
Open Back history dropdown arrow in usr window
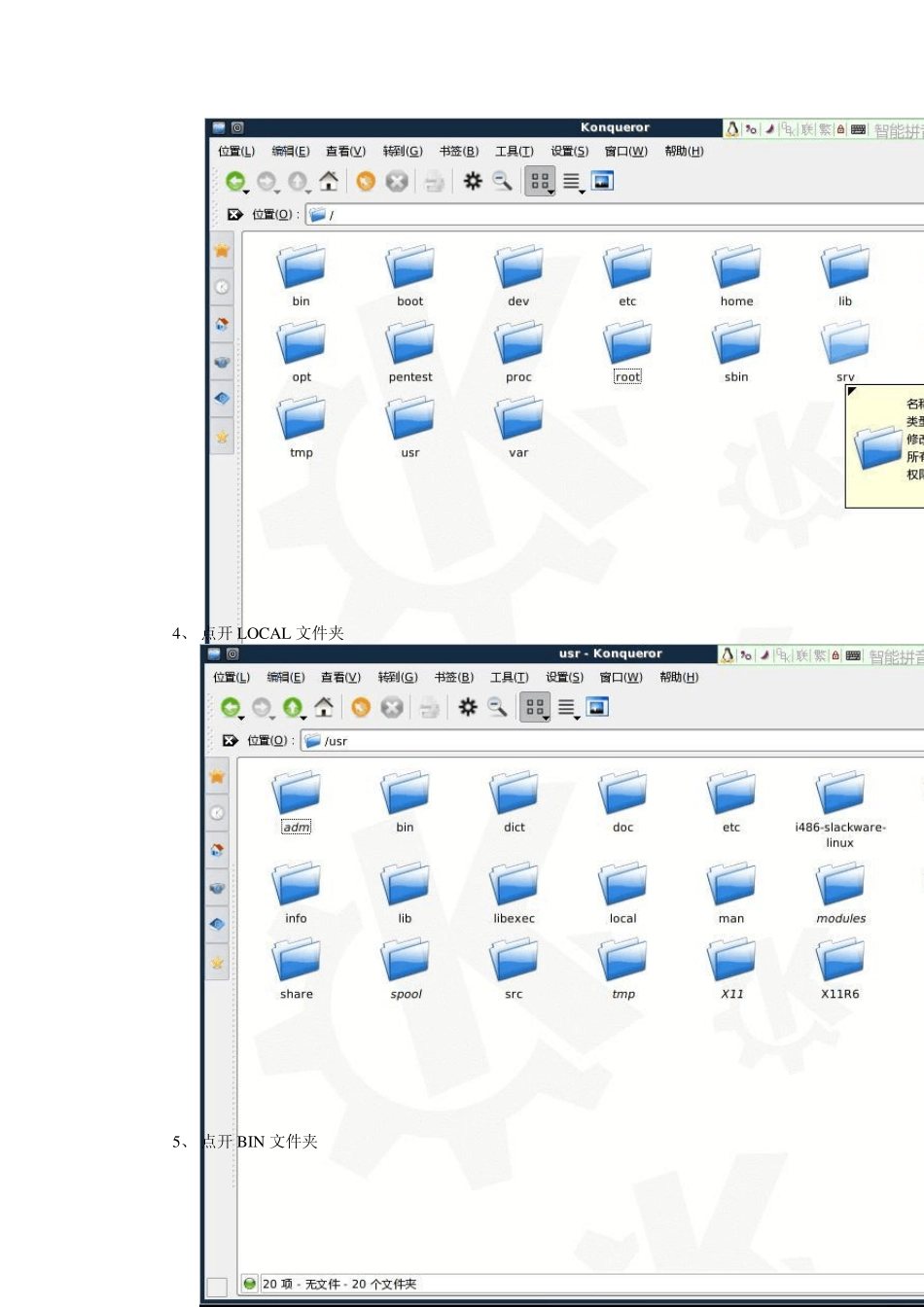click(x=241, y=719)
